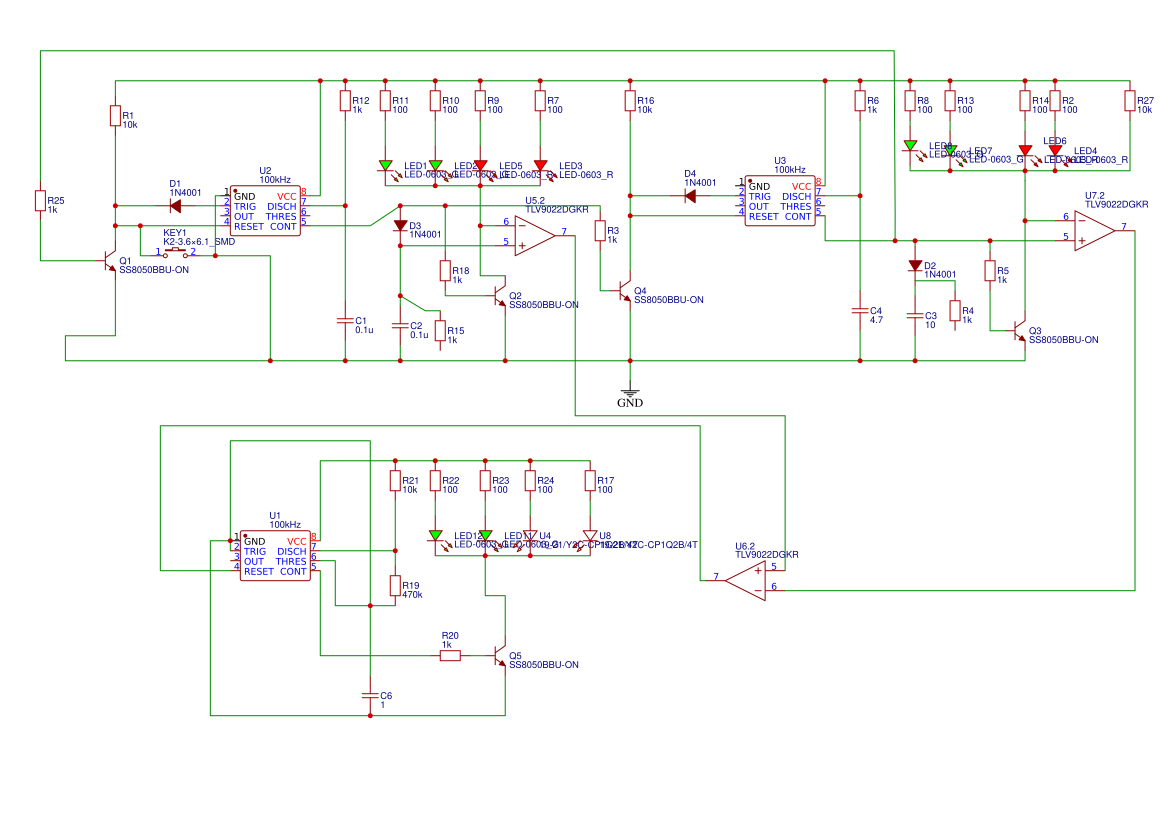Select resistor R15 1k symbol

[441, 330]
